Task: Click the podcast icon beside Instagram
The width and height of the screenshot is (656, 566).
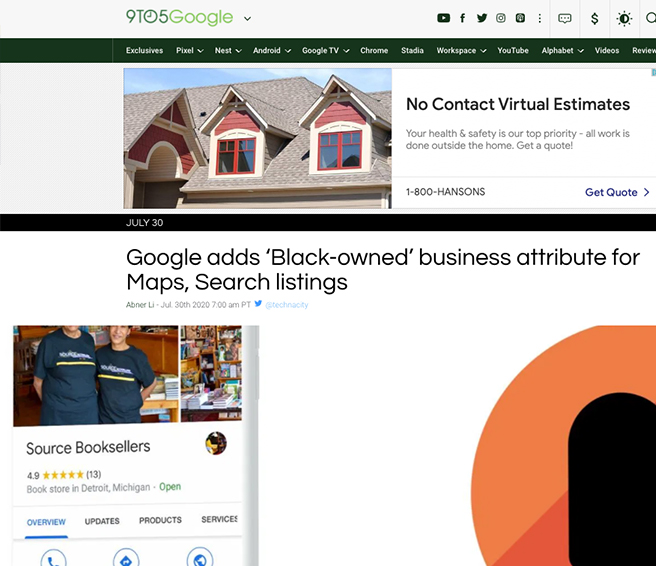Action: tap(520, 18)
